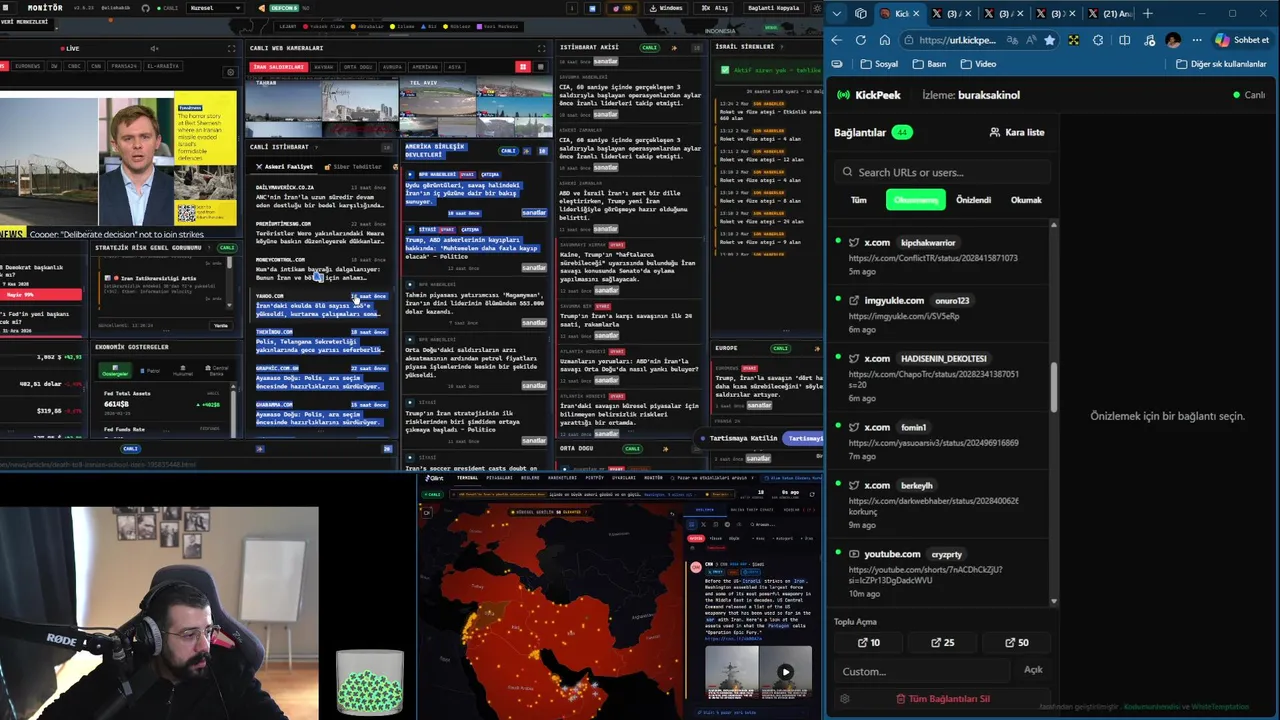Open the translate page icon in the address bar

[x=1013, y=40]
